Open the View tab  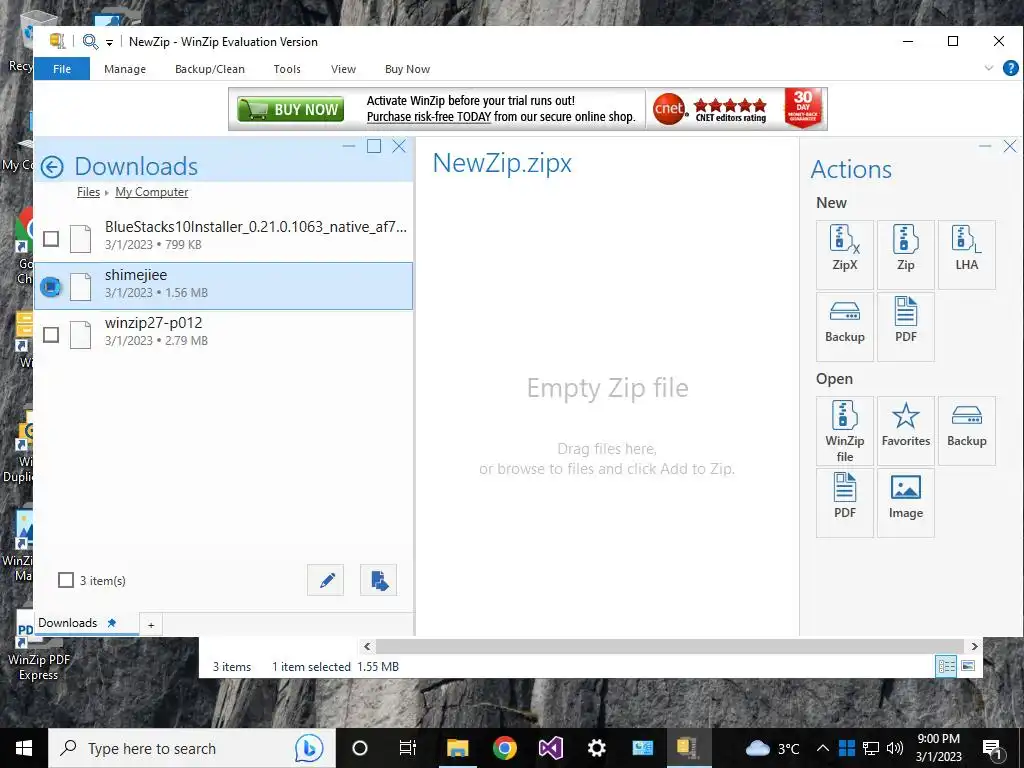344,69
